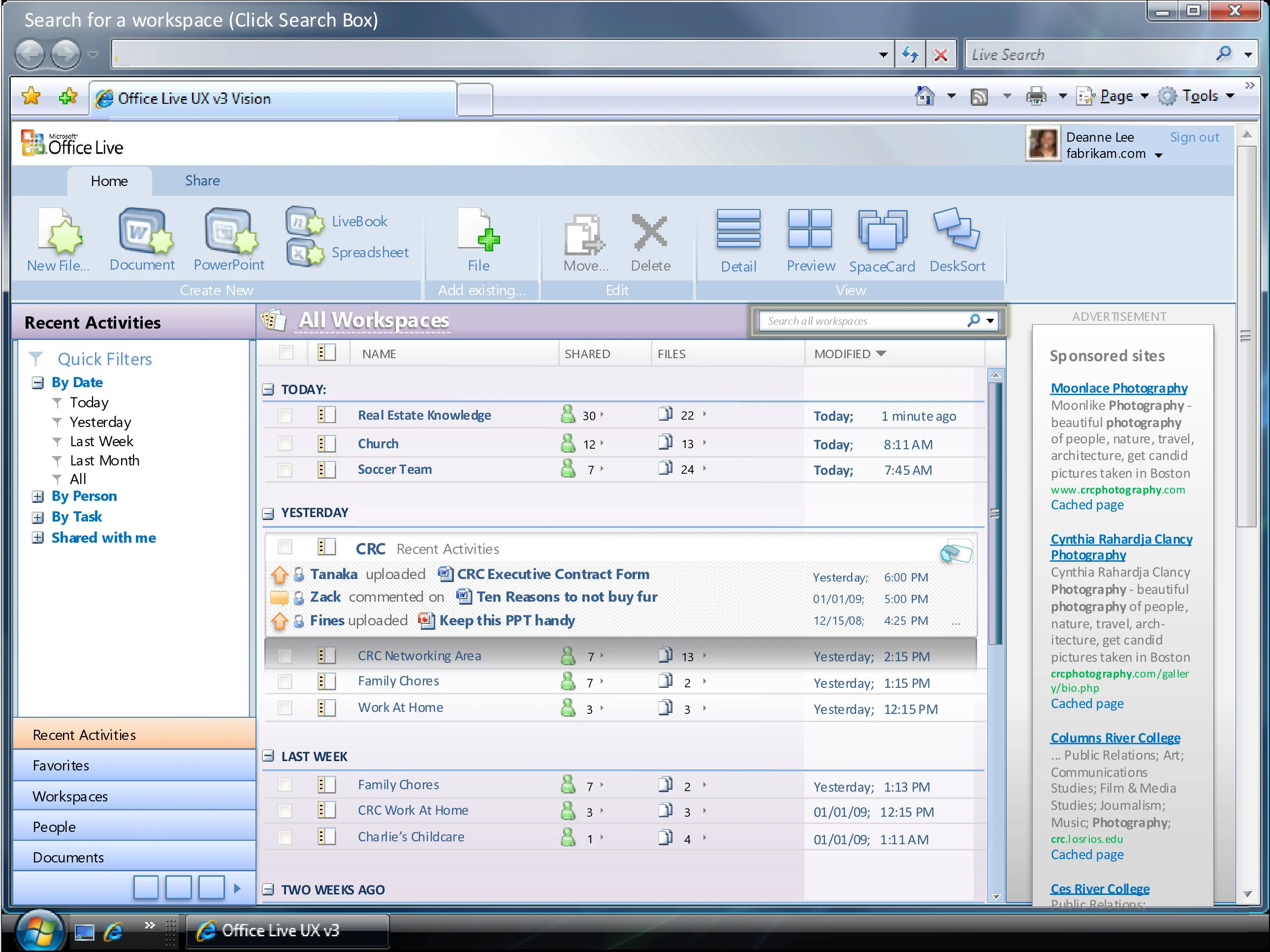Screen dimensions: 1270x952
Task: Create a new LiveBook
Action: [337, 221]
